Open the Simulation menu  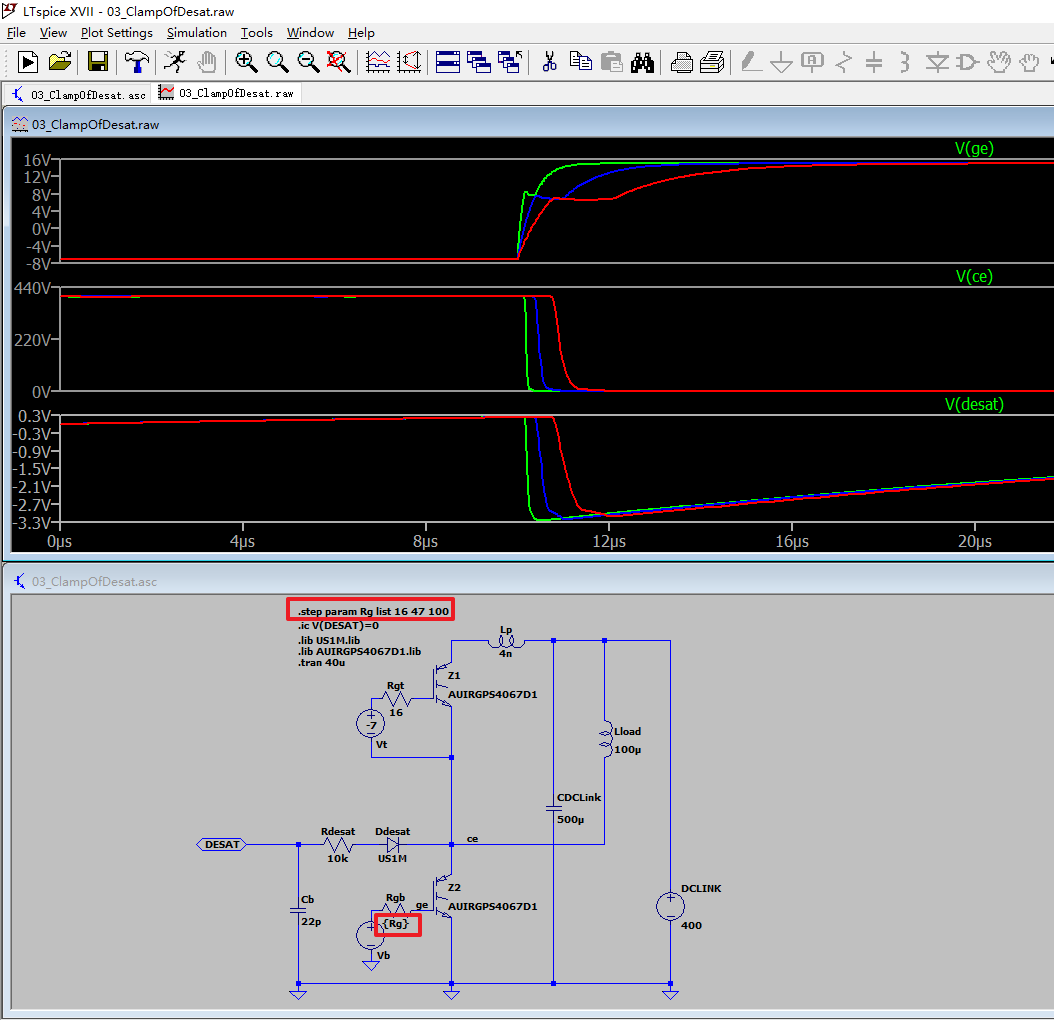click(x=196, y=32)
